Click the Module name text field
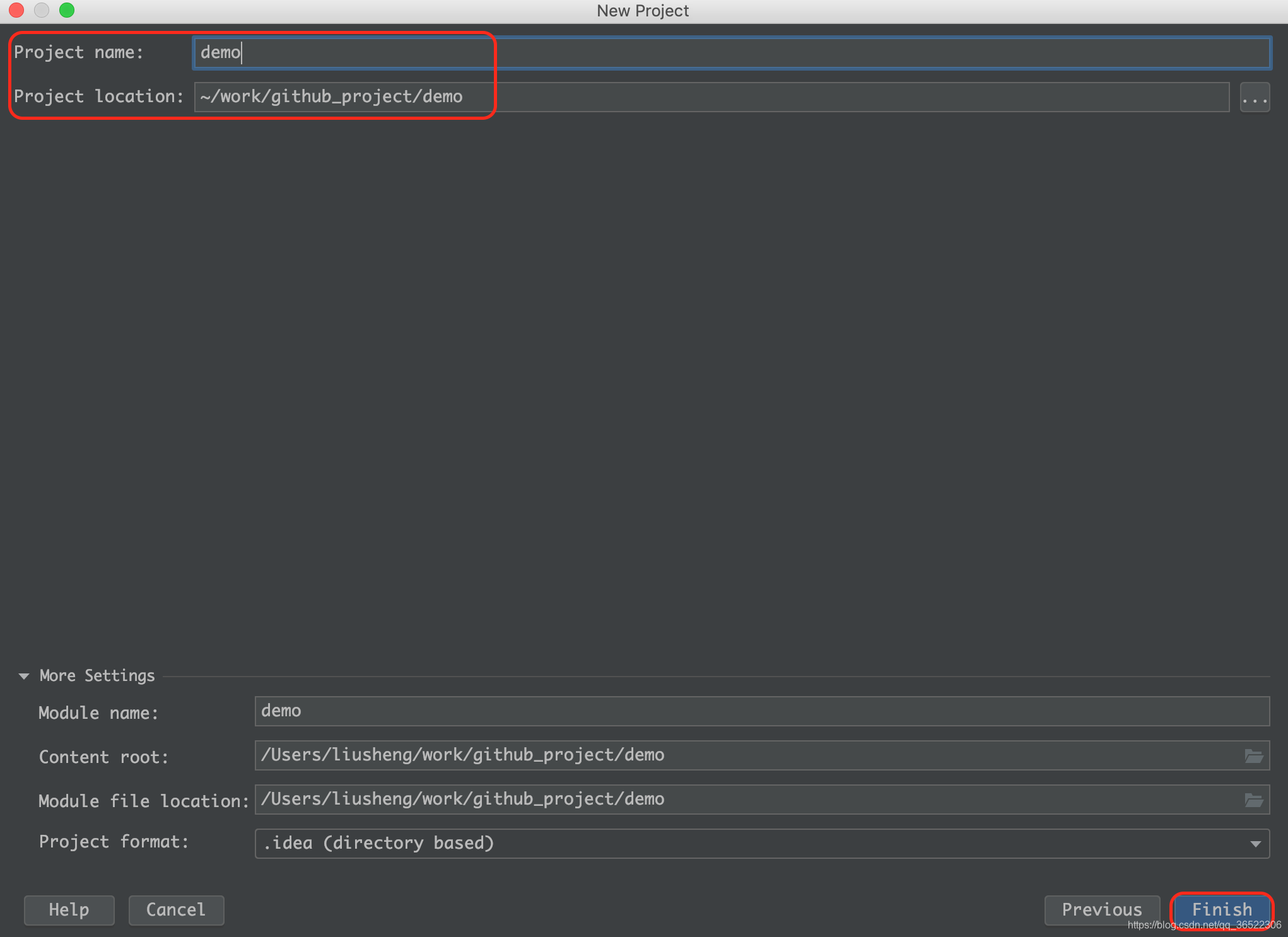 pos(761,711)
